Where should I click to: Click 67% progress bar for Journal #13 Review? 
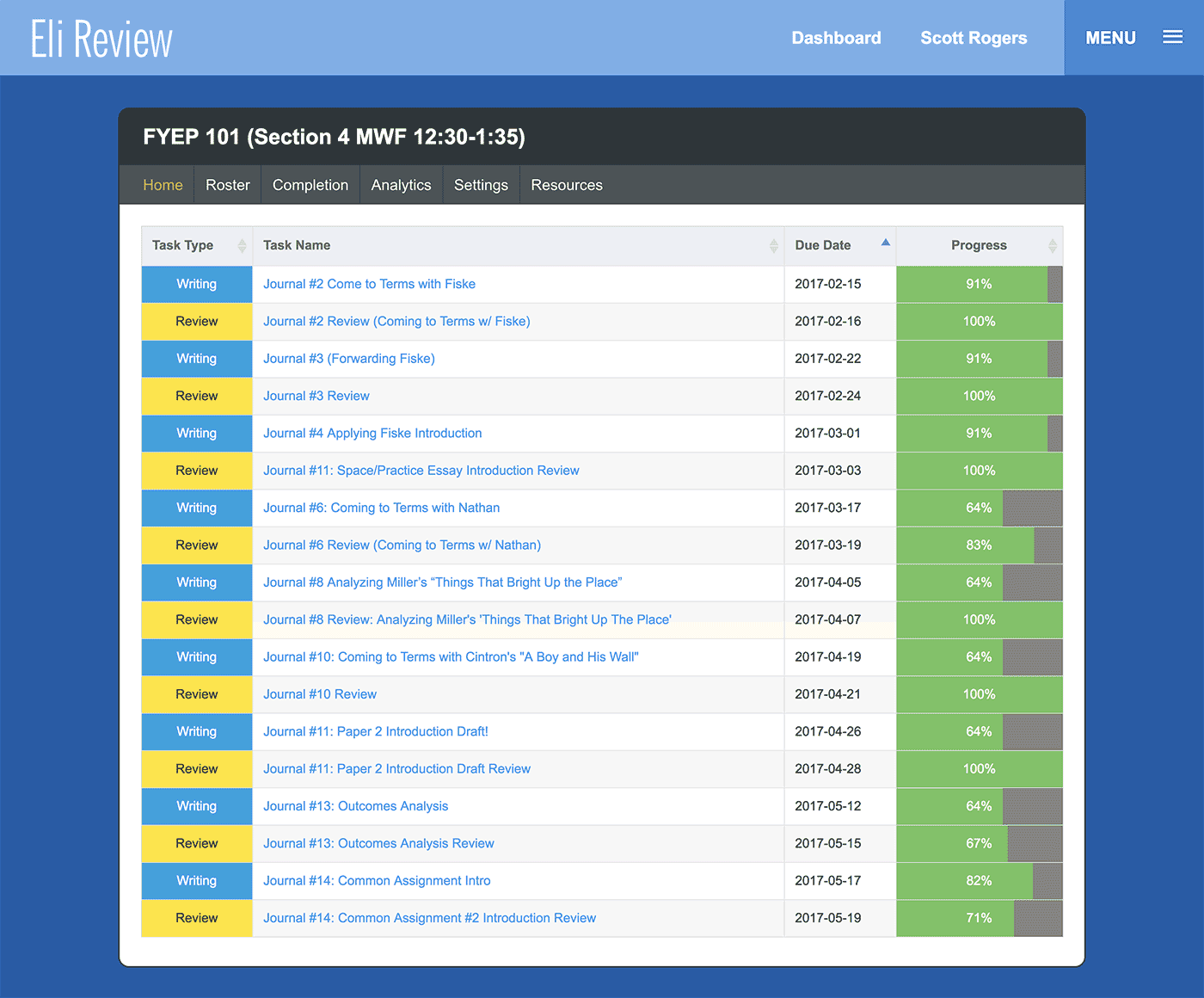(980, 843)
